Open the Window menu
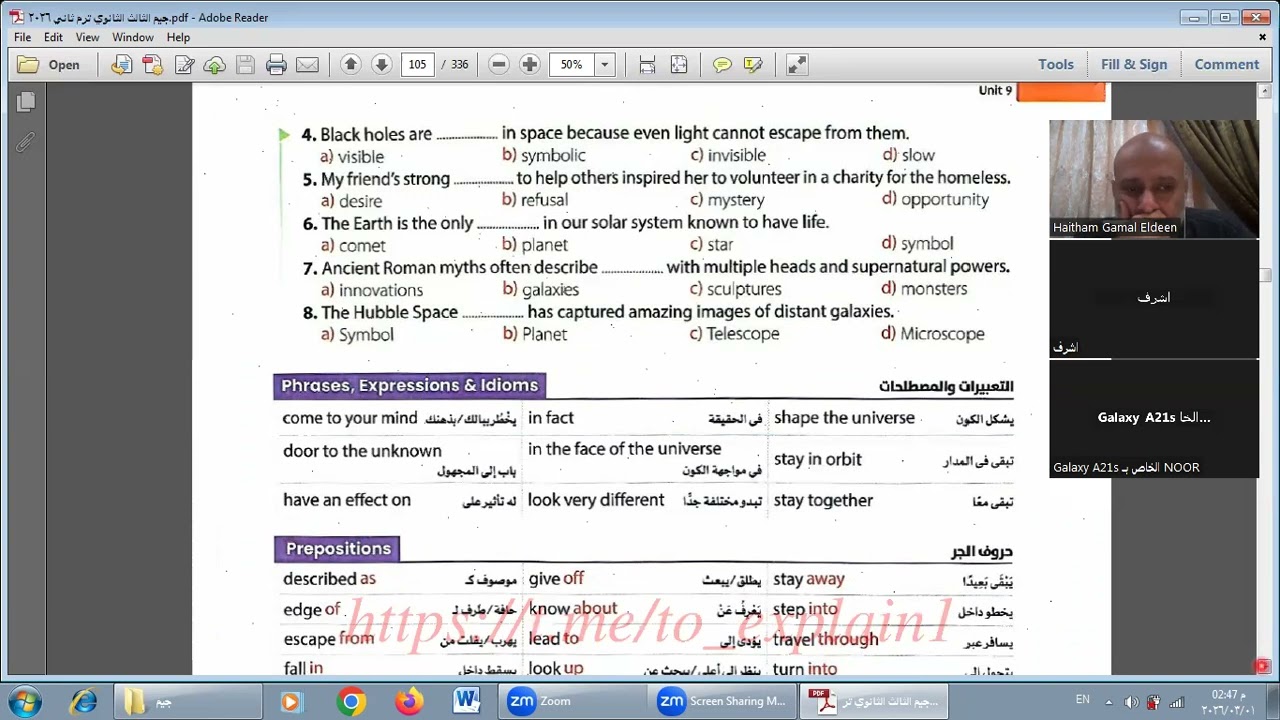This screenshot has height=720, width=1280. [132, 37]
